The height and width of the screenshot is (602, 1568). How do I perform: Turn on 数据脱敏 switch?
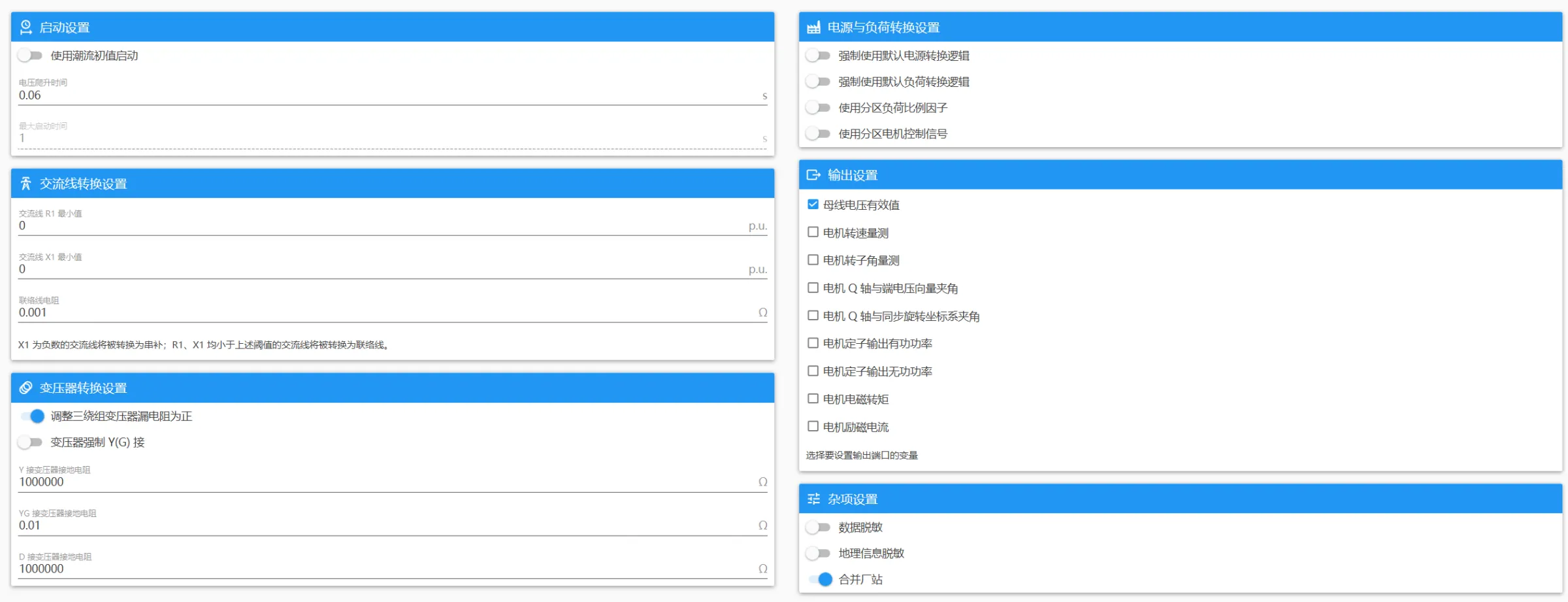click(818, 527)
